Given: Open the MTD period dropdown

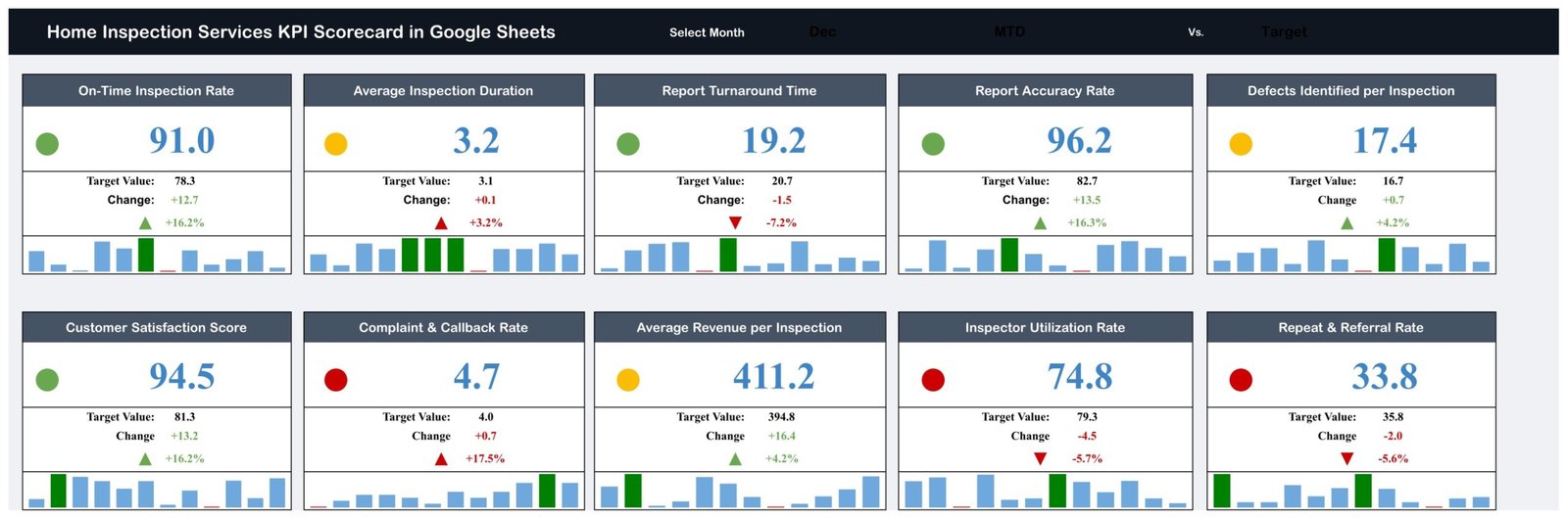Looking at the screenshot, I should (1009, 32).
